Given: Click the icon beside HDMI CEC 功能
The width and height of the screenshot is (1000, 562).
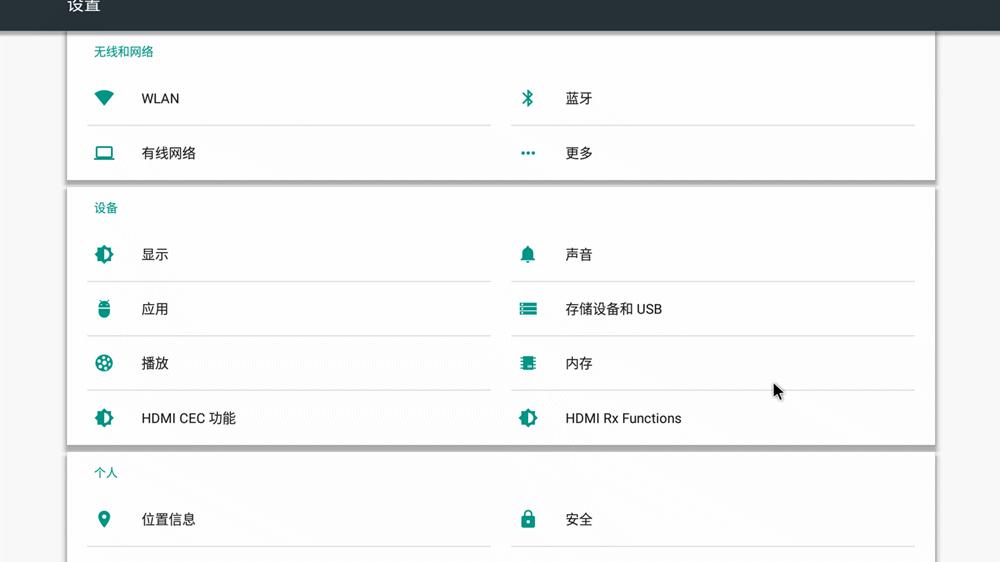Looking at the screenshot, I should (104, 418).
